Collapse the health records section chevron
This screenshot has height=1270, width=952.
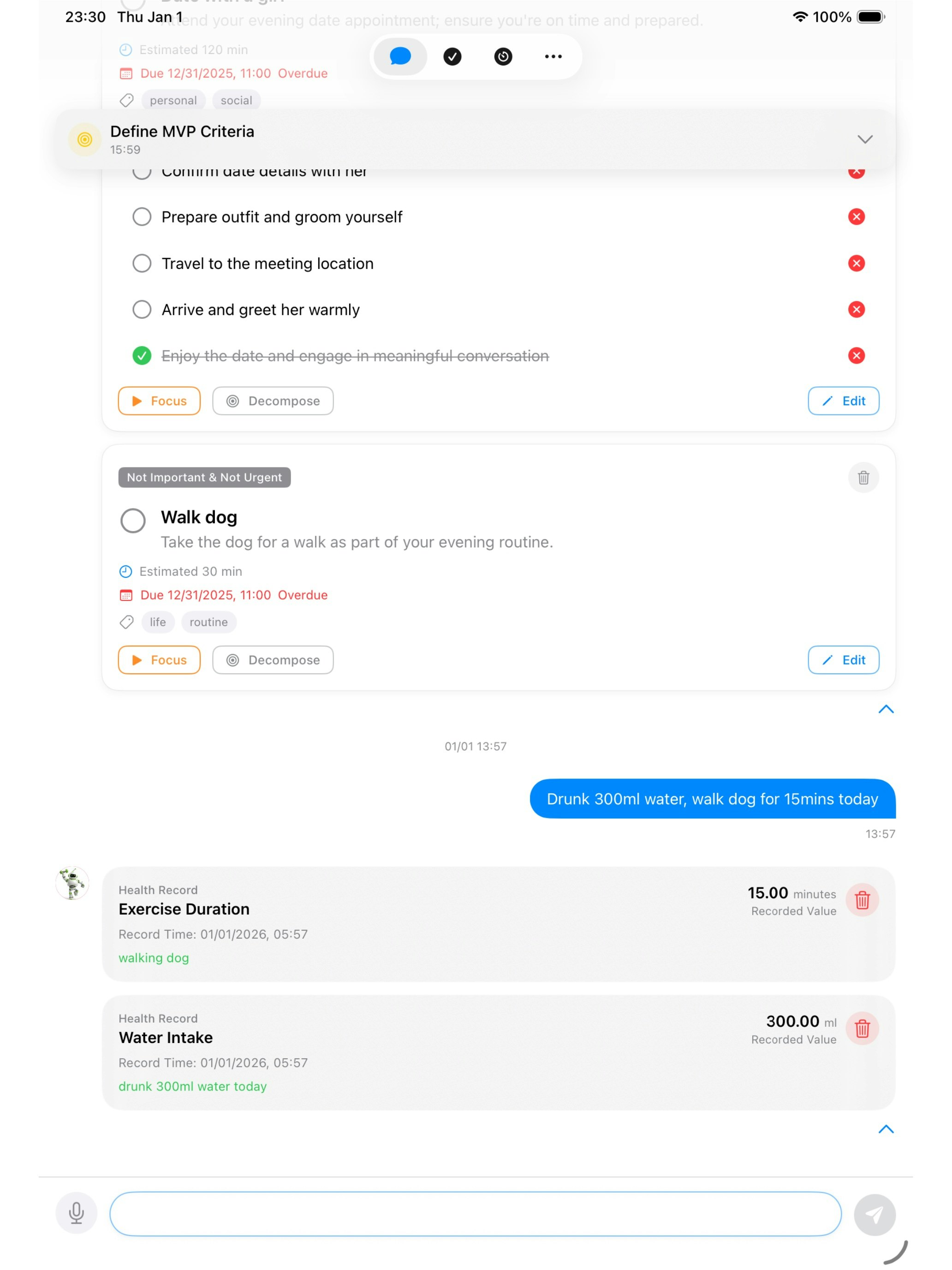click(886, 1129)
